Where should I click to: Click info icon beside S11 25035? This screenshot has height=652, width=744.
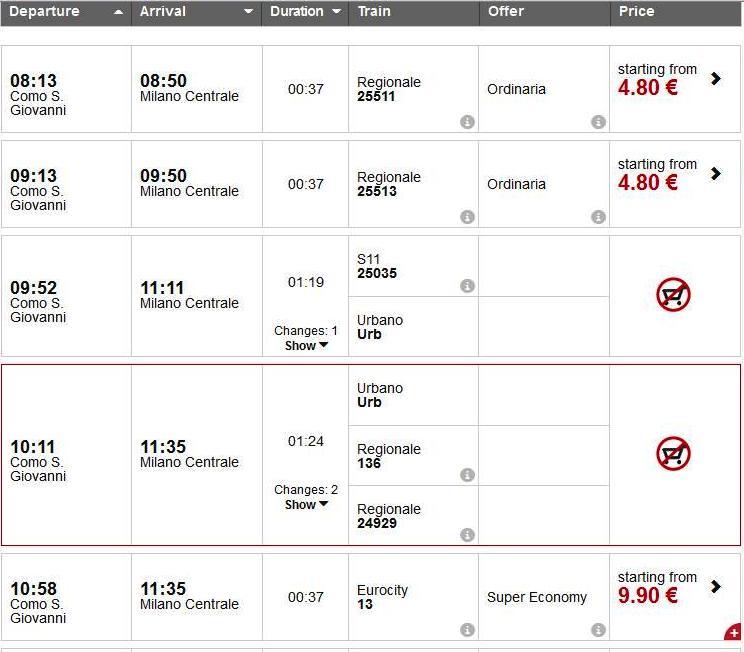pyautogui.click(x=467, y=286)
